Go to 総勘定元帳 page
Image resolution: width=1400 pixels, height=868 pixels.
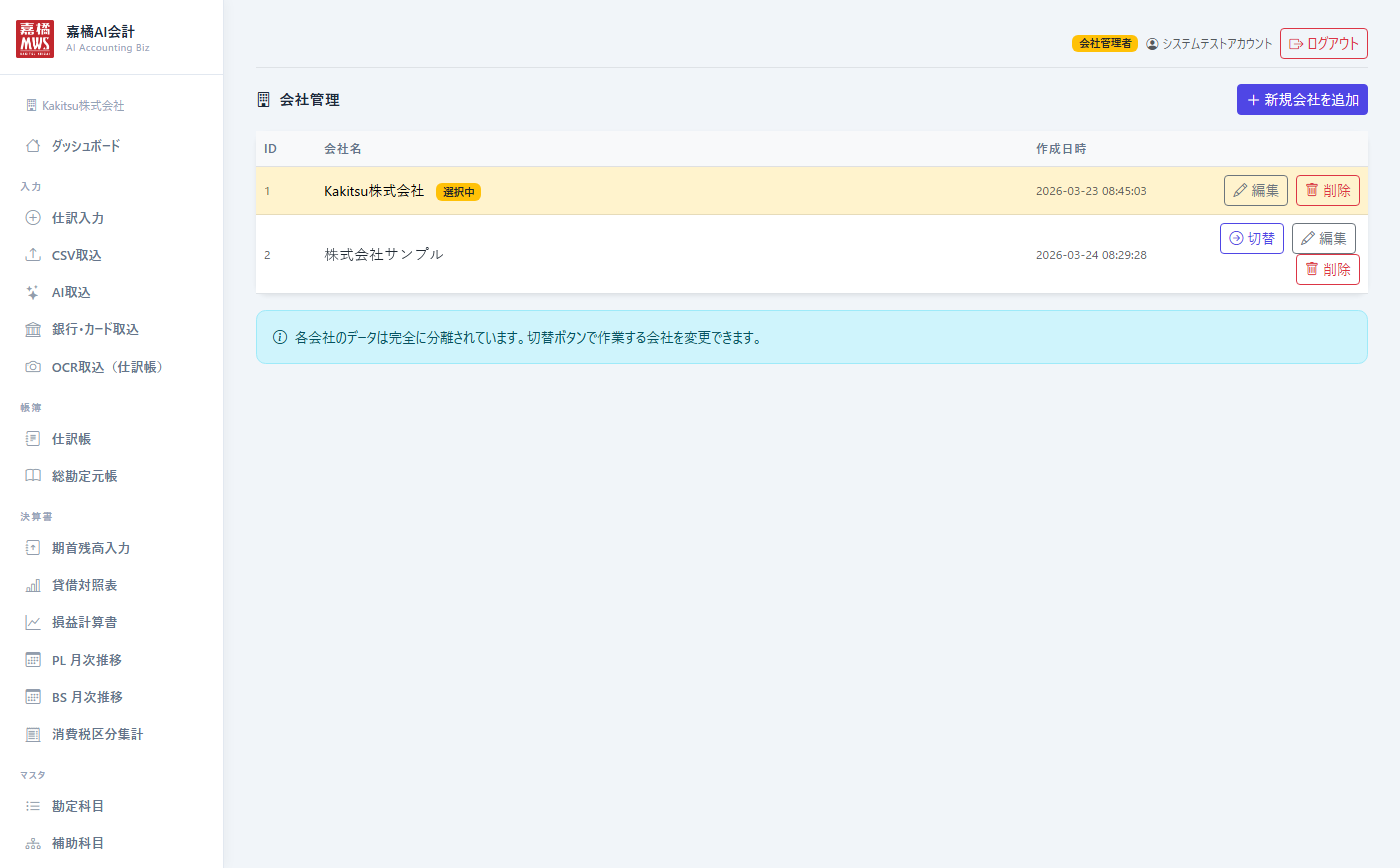click(x=111, y=476)
